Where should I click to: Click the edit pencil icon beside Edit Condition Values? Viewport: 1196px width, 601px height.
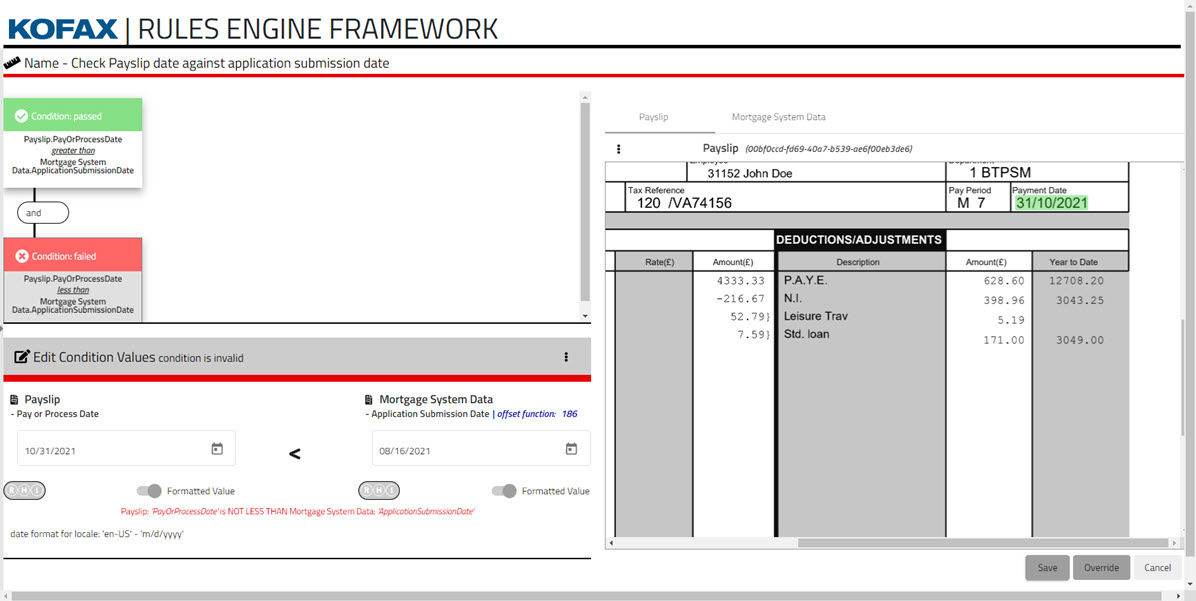21,357
